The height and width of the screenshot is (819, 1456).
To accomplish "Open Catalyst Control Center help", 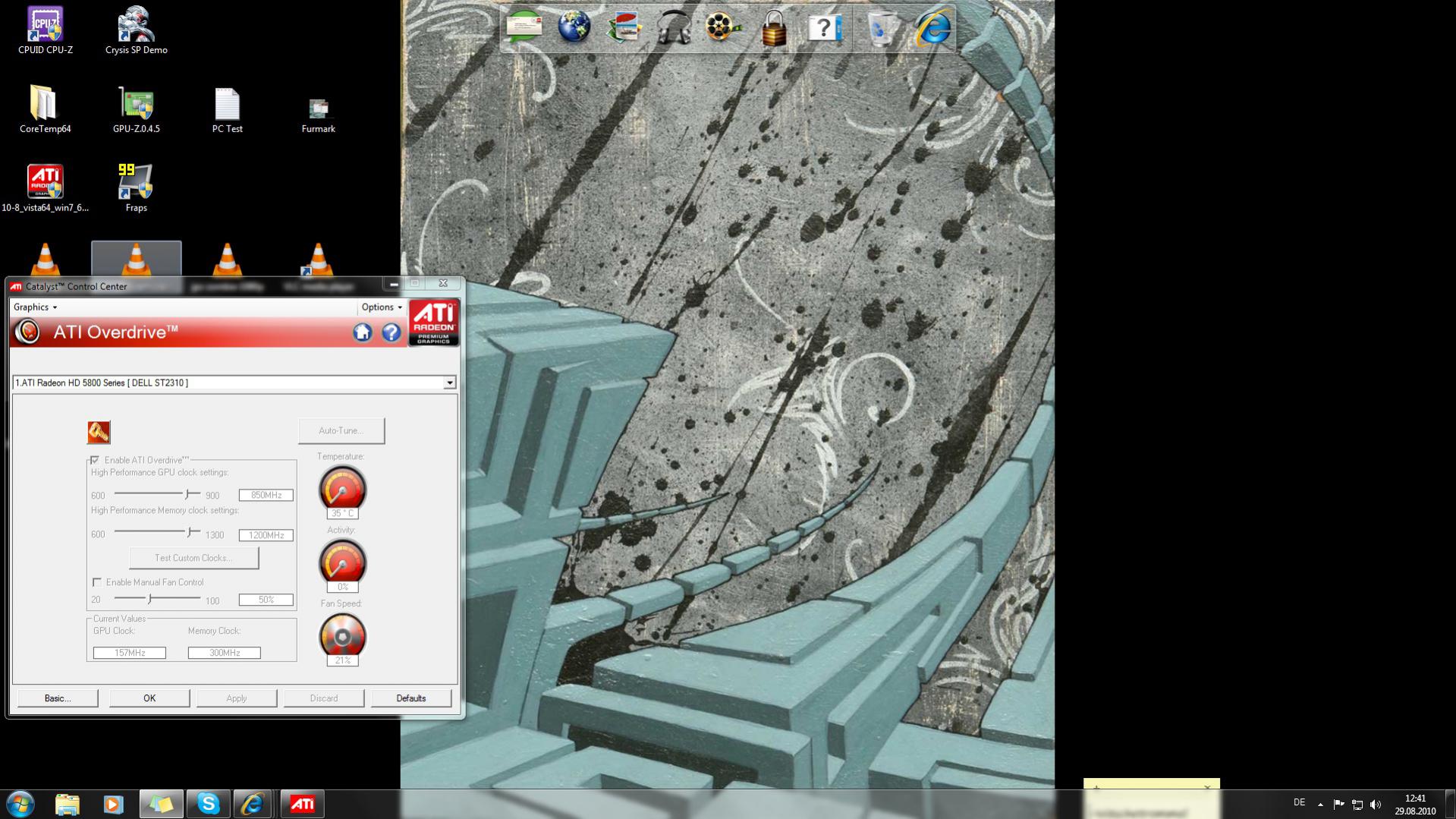I will (x=391, y=332).
